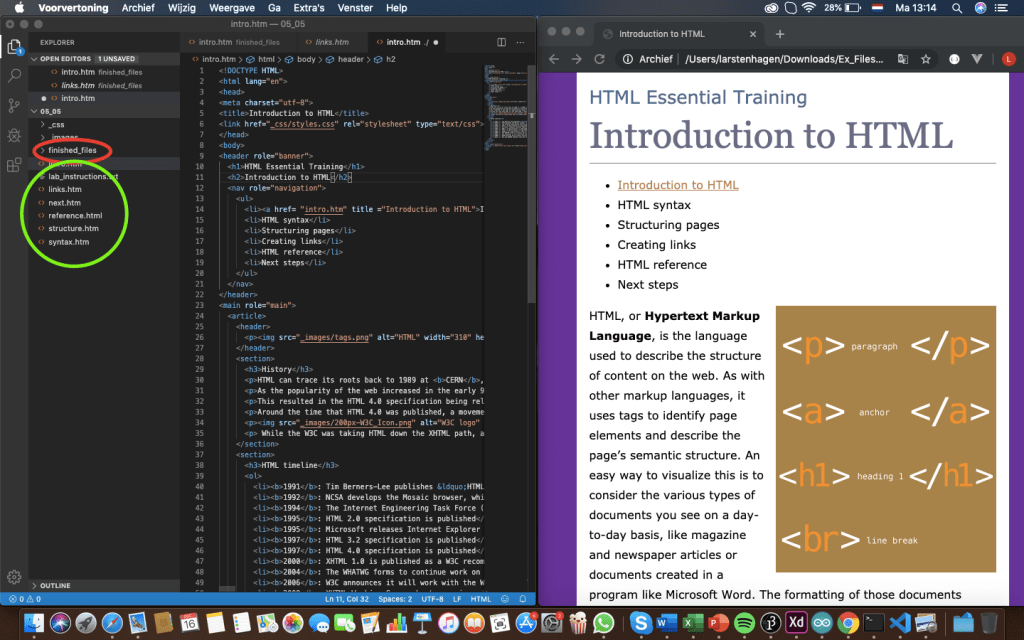Click the split editor icon
1024x640 pixels.
[500, 43]
